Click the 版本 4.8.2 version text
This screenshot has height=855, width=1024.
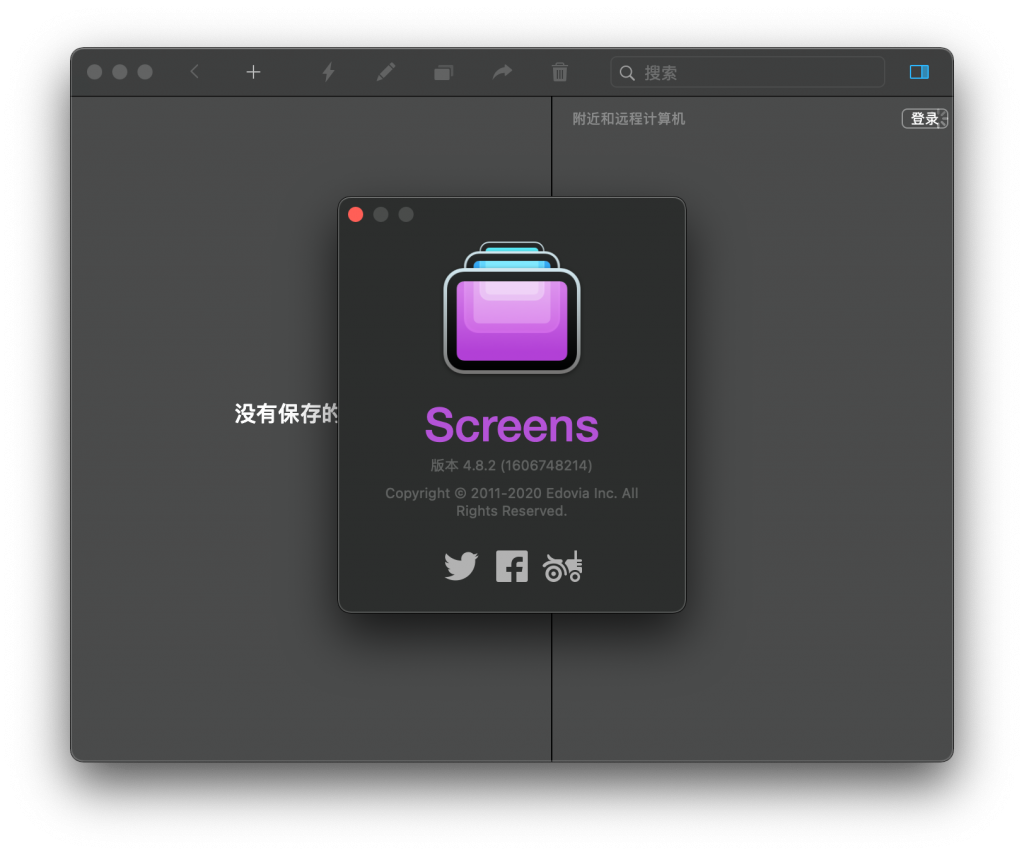coord(511,465)
